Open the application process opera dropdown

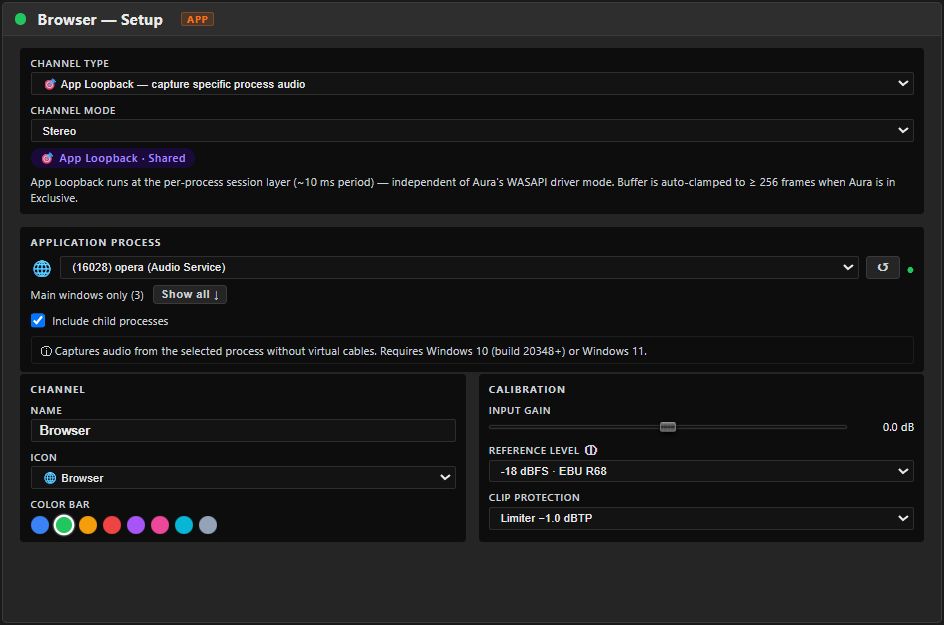tap(459, 267)
